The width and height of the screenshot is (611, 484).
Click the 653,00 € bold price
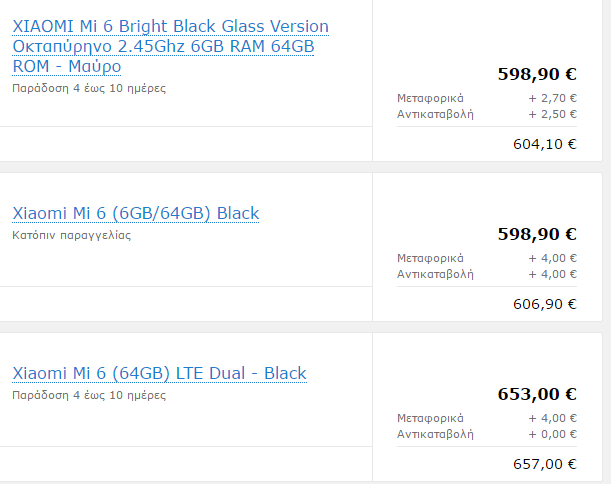[x=537, y=394]
